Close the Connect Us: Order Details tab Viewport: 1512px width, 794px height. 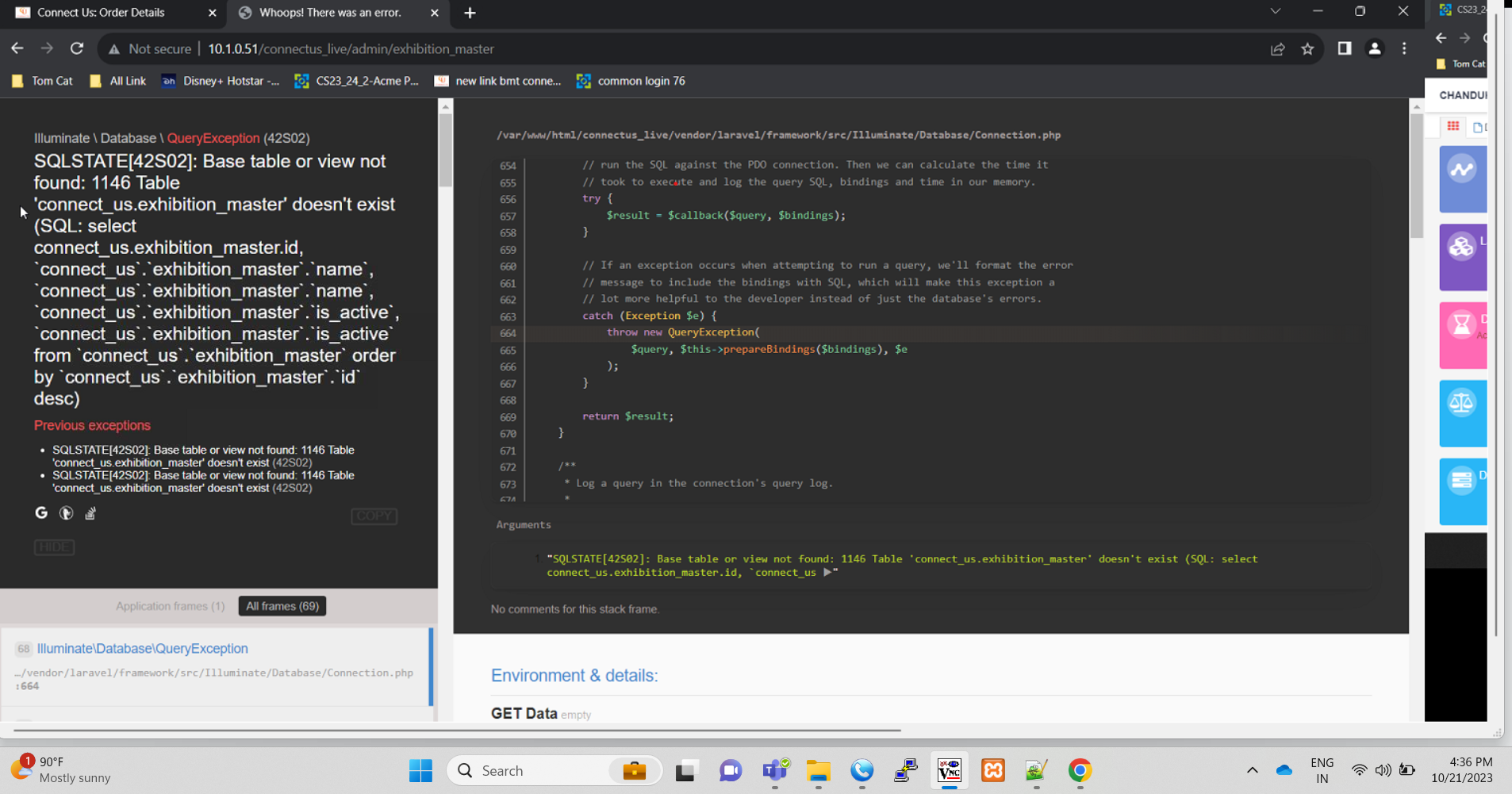(212, 13)
